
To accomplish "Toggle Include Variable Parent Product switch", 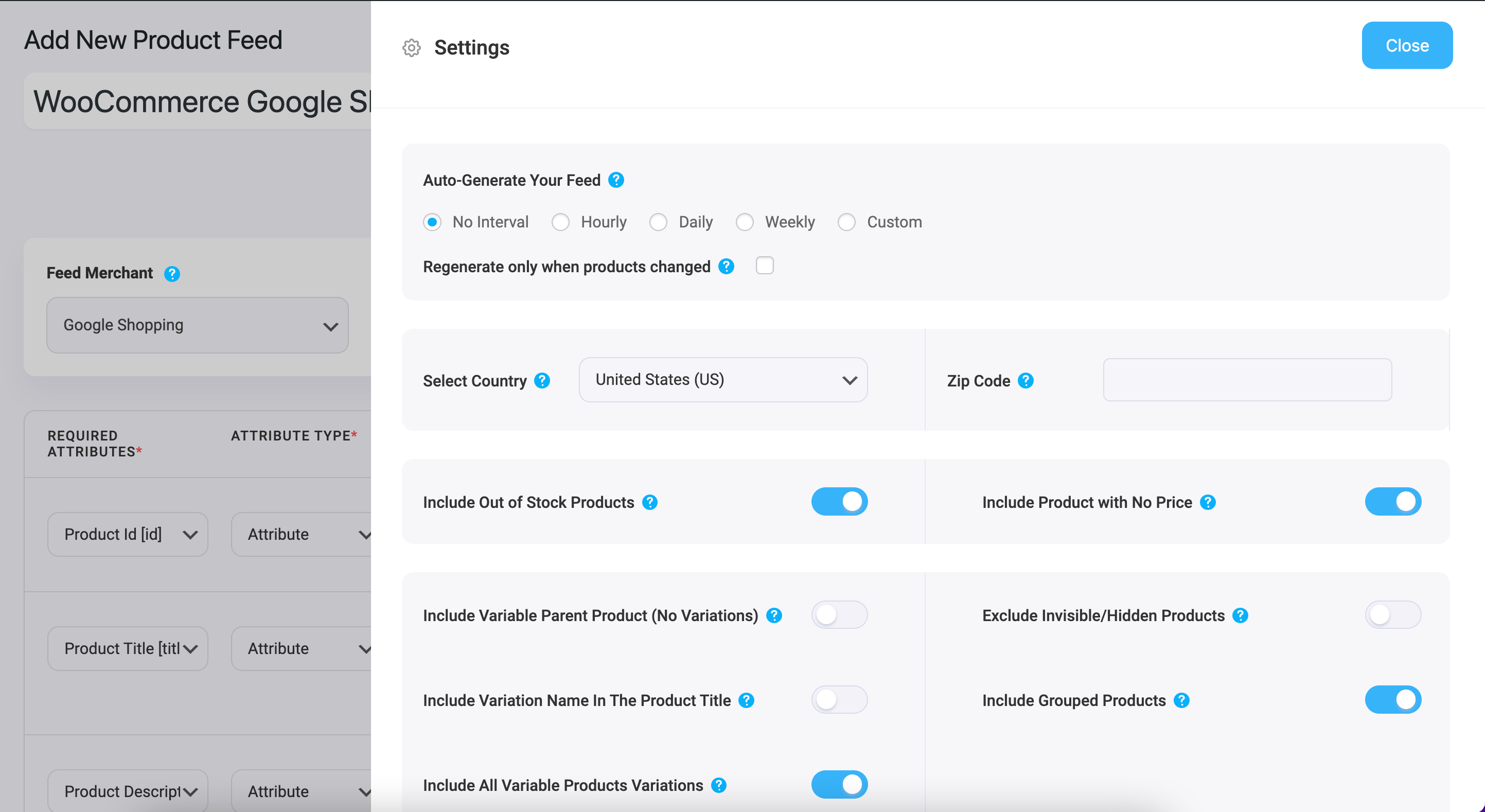I will click(839, 614).
